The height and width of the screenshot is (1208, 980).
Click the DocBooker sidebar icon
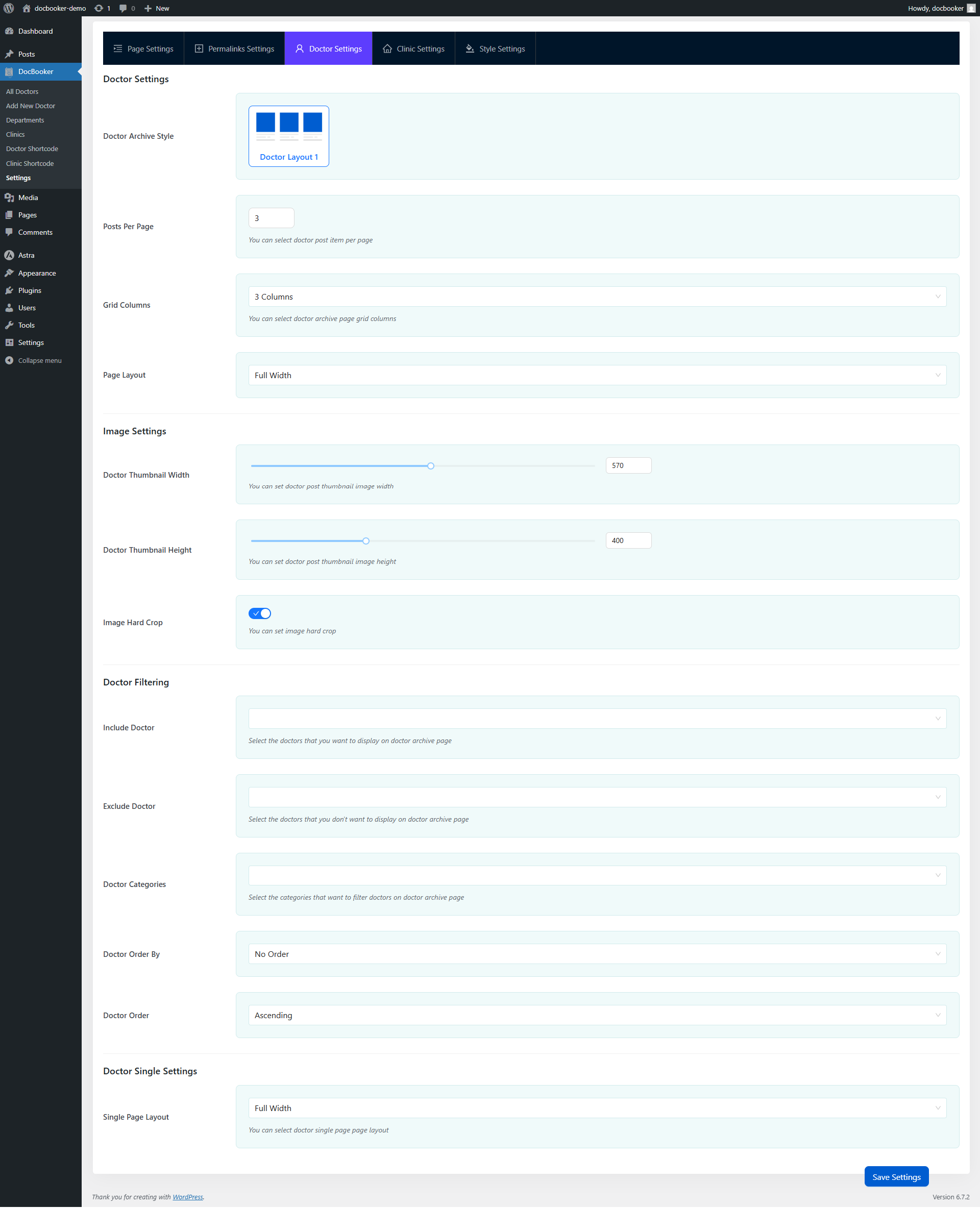click(x=9, y=71)
